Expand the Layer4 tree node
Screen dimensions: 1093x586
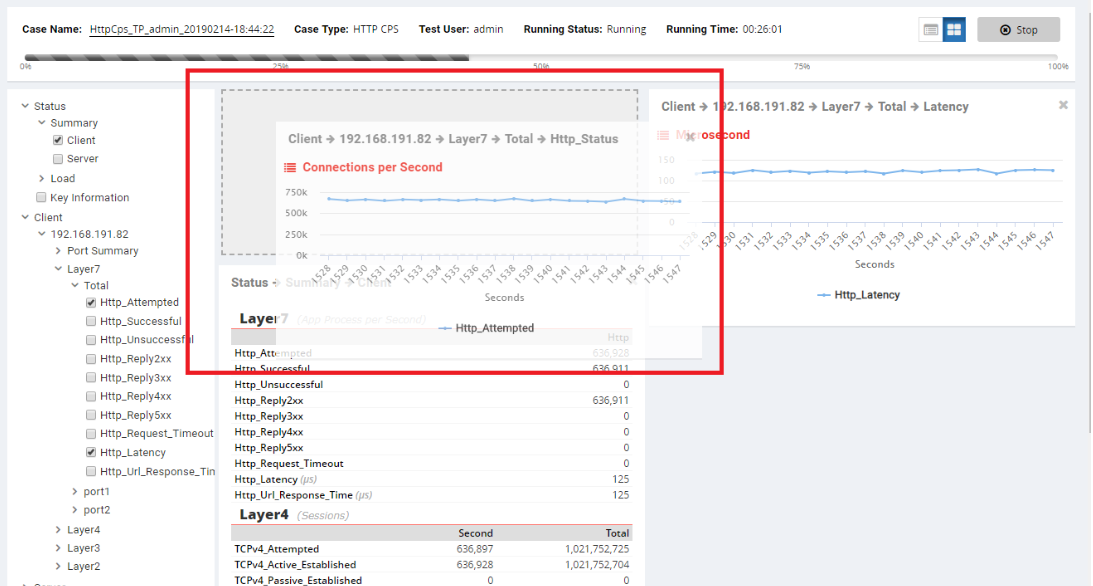59,530
